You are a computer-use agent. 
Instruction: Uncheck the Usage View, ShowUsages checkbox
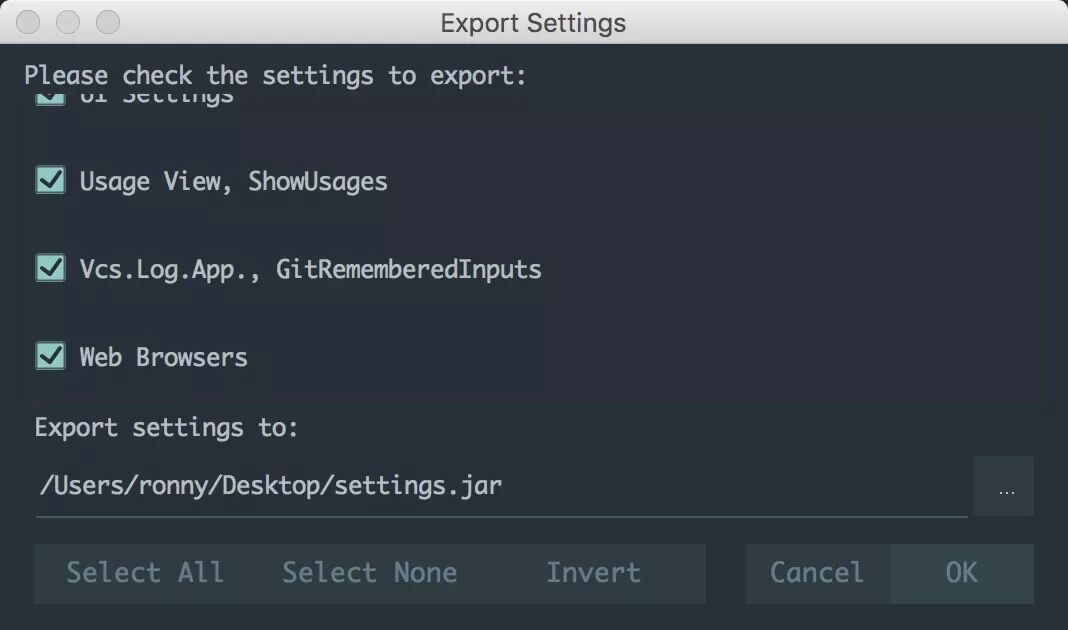pyautogui.click(x=50, y=180)
